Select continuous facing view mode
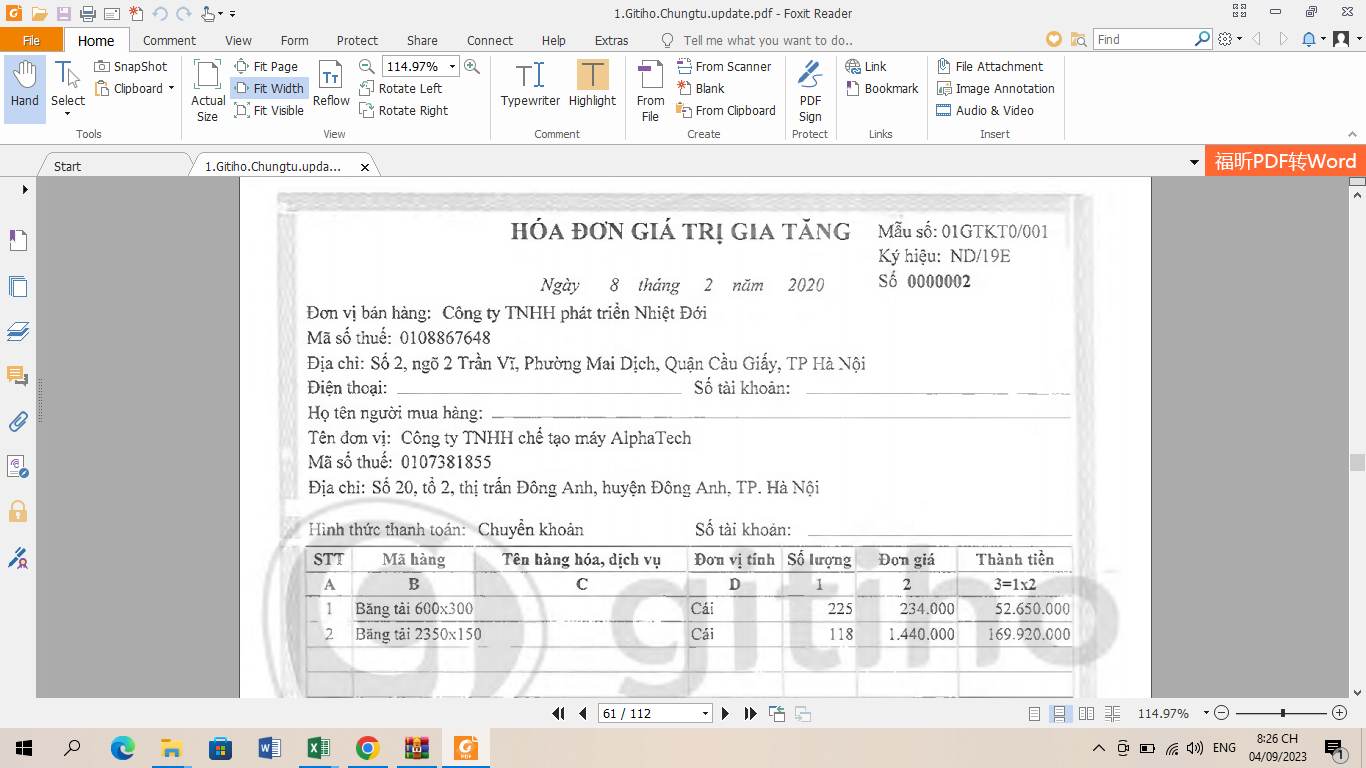 [x=1113, y=713]
